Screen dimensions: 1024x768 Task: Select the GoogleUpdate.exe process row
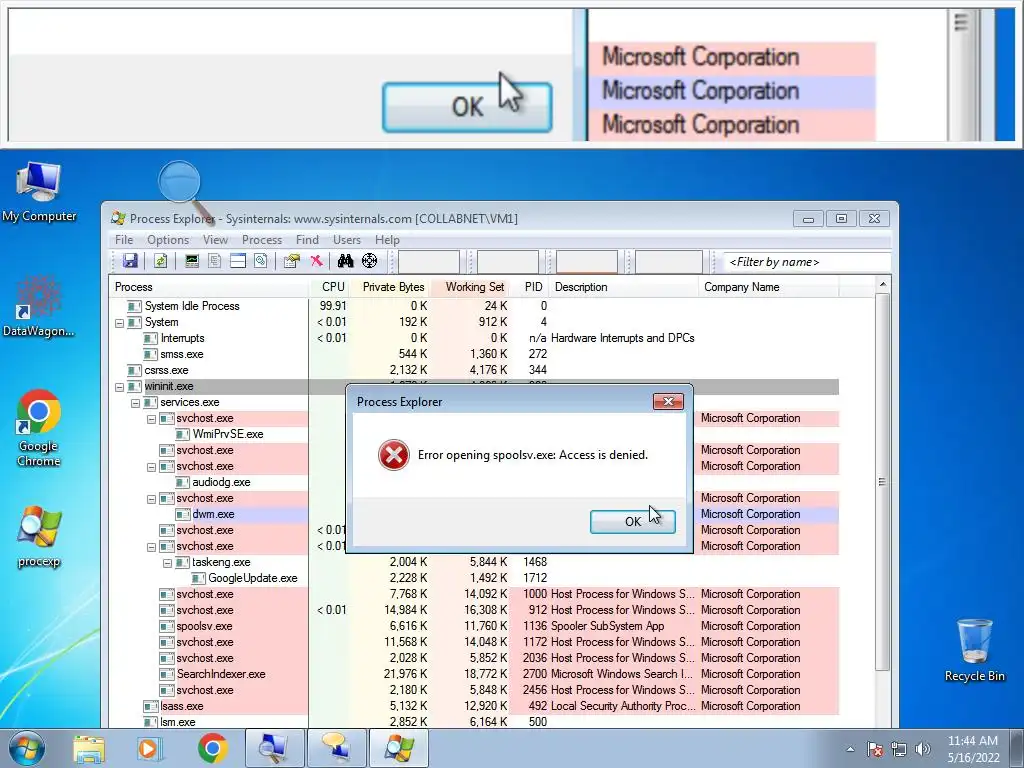475,578
